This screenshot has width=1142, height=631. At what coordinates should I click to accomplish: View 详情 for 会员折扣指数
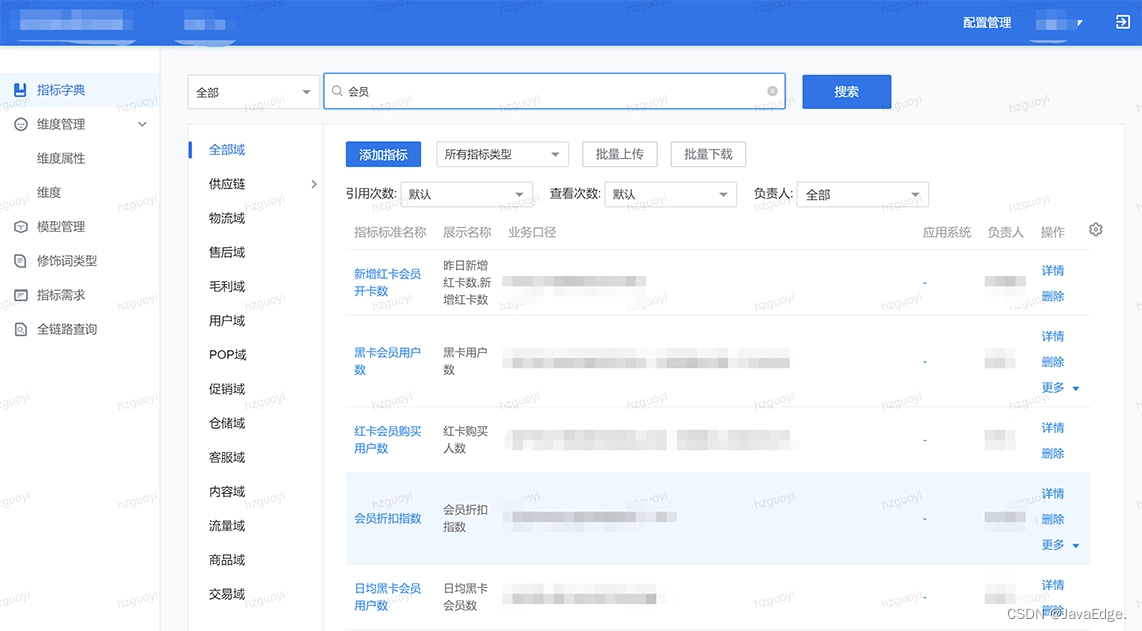[x=1052, y=494]
